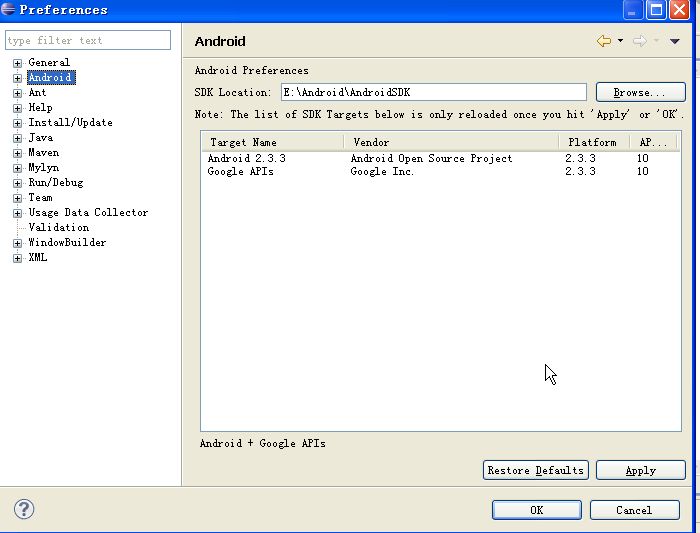Image resolution: width=700 pixels, height=533 pixels.
Task: Confirm with the OK button
Action: [x=537, y=510]
